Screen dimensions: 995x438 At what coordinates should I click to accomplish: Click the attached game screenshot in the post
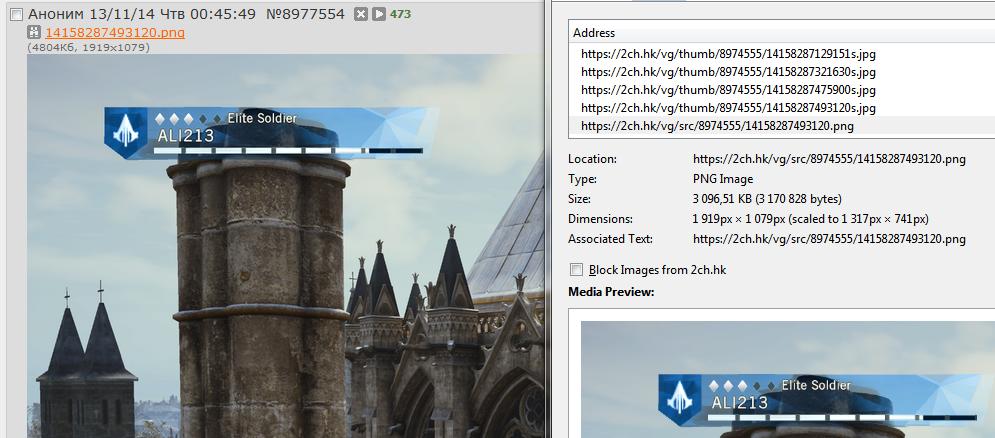click(x=286, y=246)
